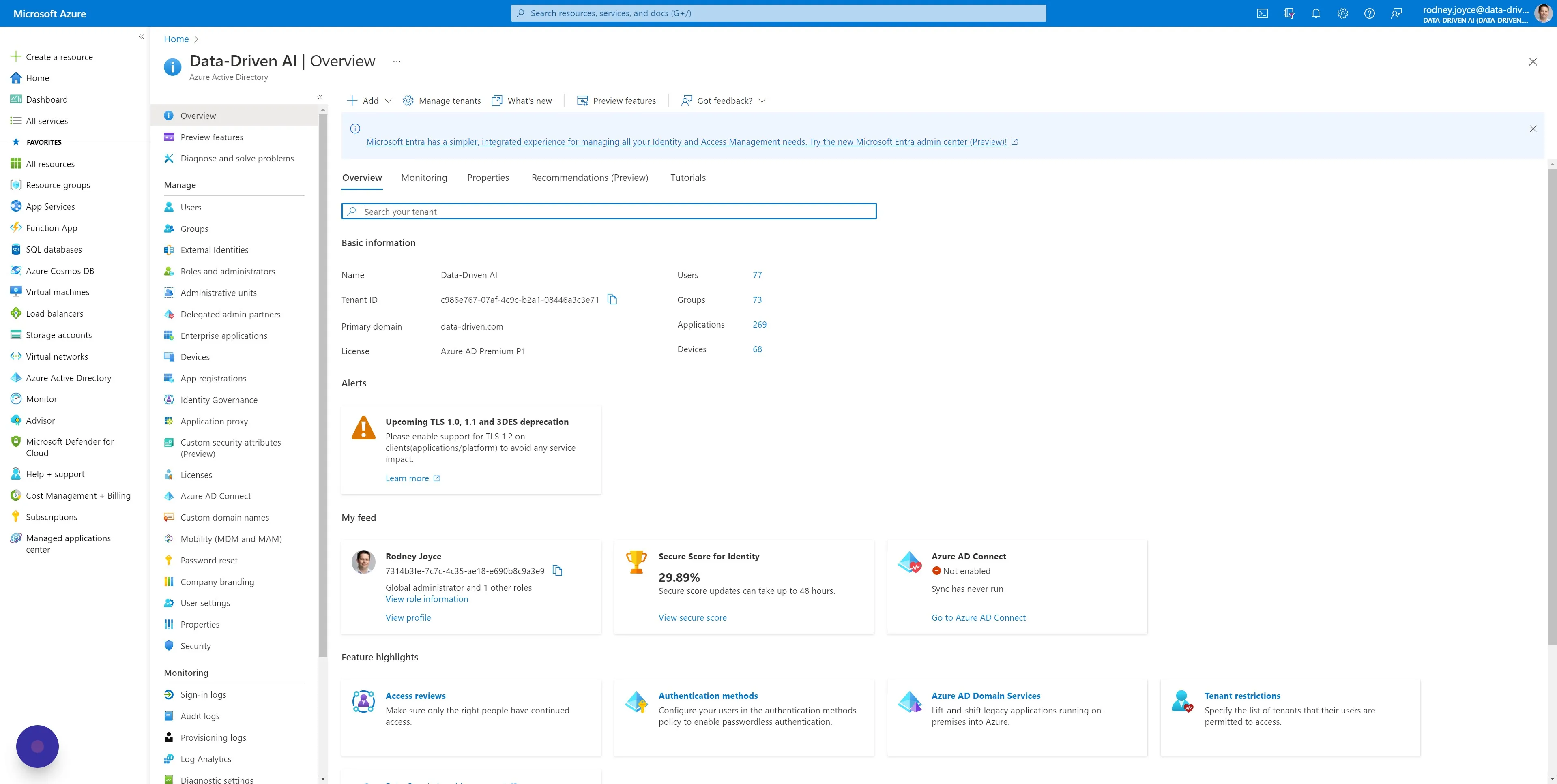The width and height of the screenshot is (1557, 784).
Task: Open Cloud Shell from the top bar
Action: (1262, 13)
